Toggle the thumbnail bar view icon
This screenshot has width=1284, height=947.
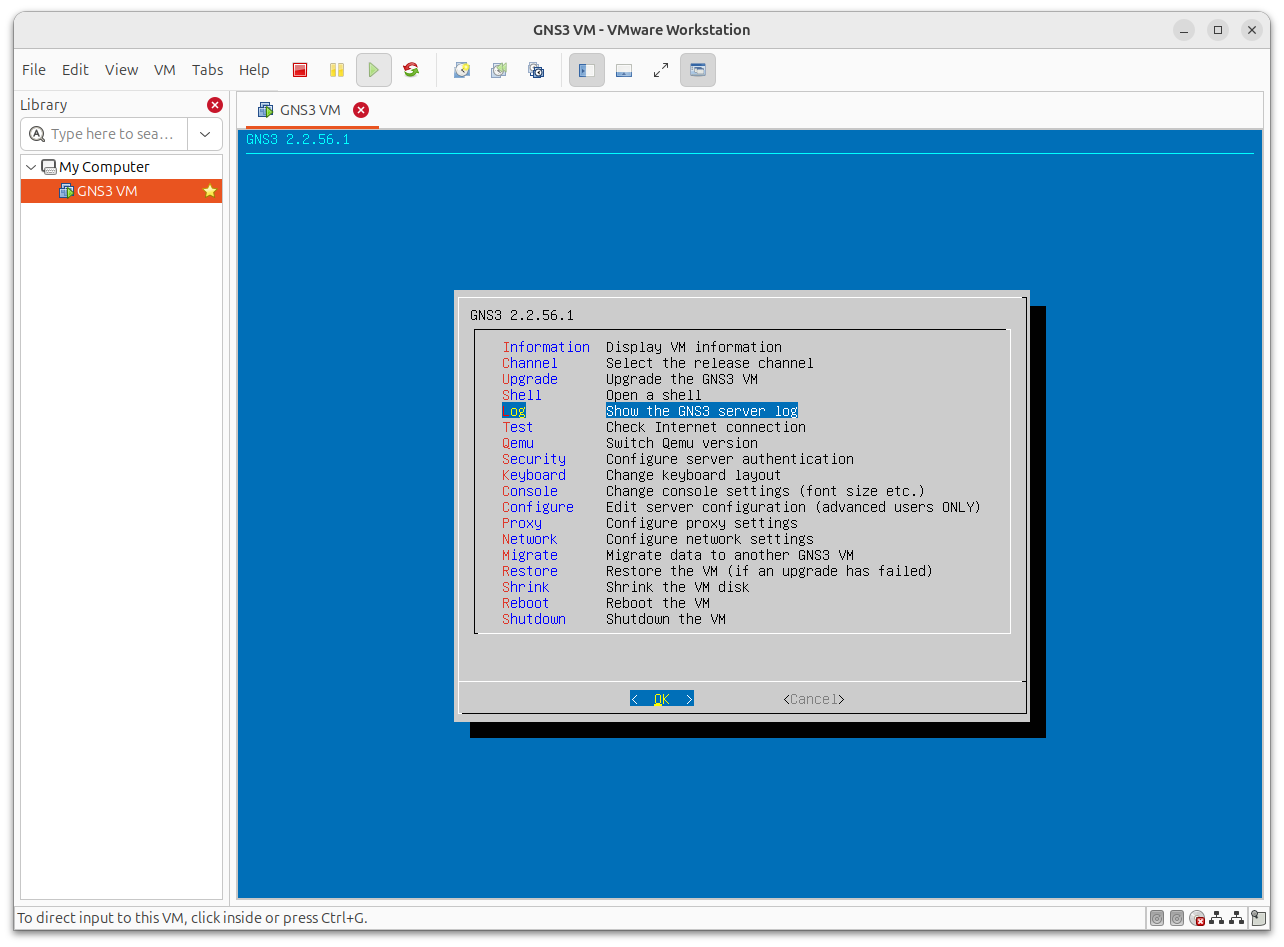(624, 70)
